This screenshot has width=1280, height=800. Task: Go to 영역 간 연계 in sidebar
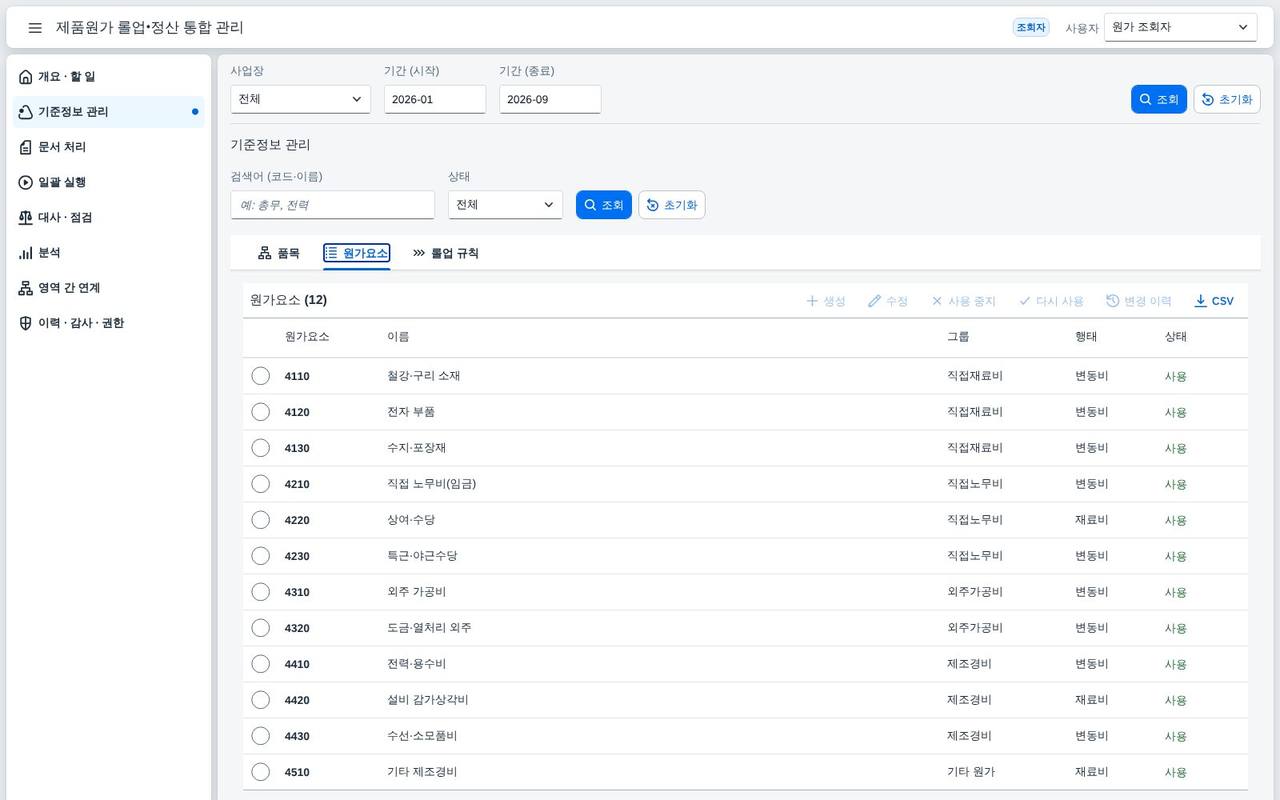(110, 288)
